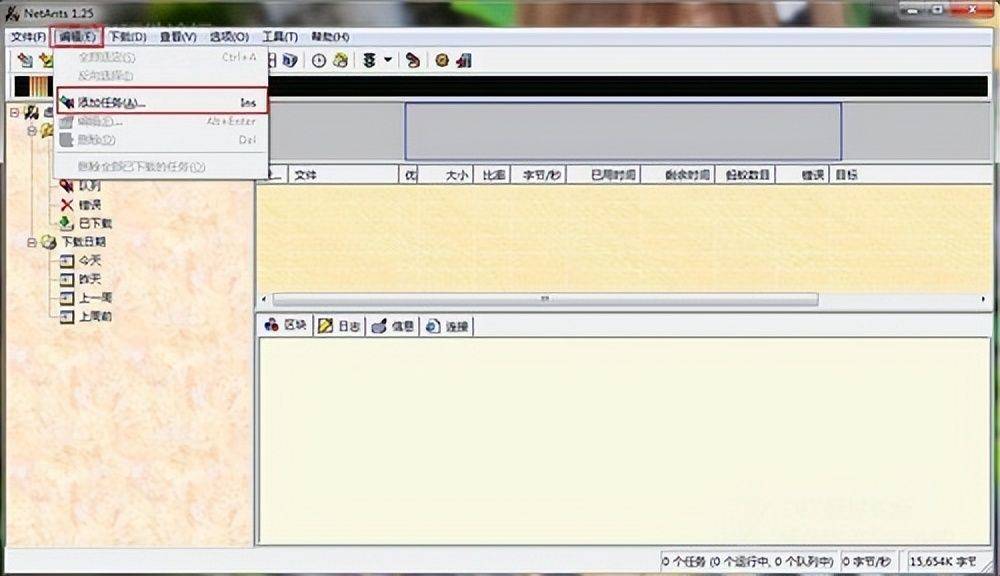Sort by the 蚂蚁数目 column header

746,175
